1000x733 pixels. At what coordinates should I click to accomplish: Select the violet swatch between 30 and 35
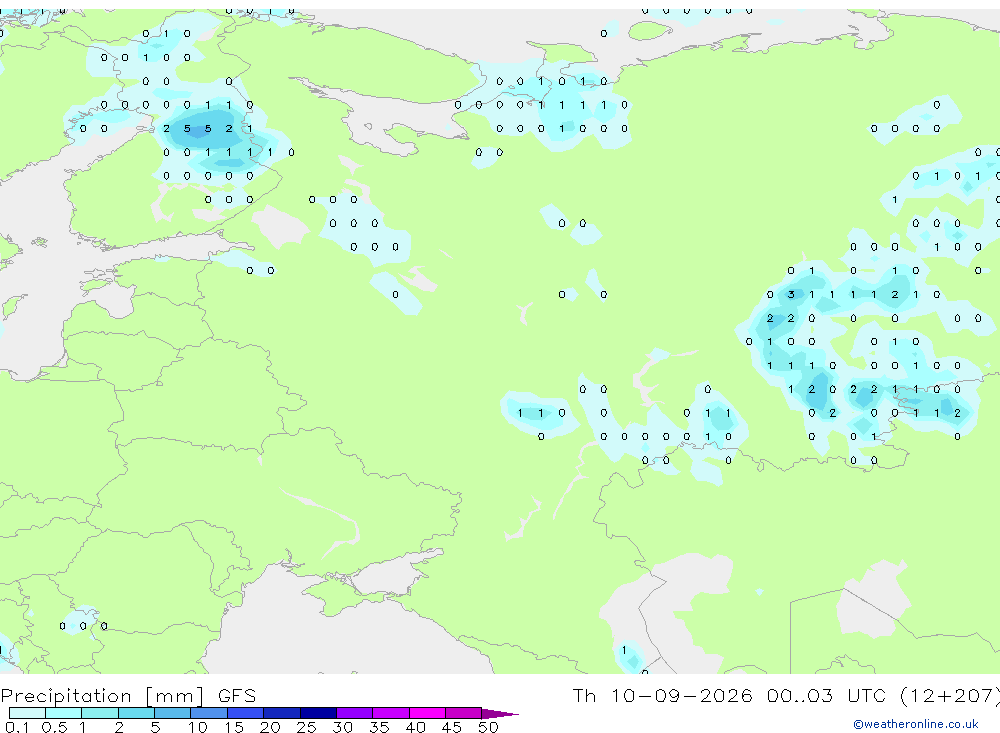pyautogui.click(x=355, y=713)
